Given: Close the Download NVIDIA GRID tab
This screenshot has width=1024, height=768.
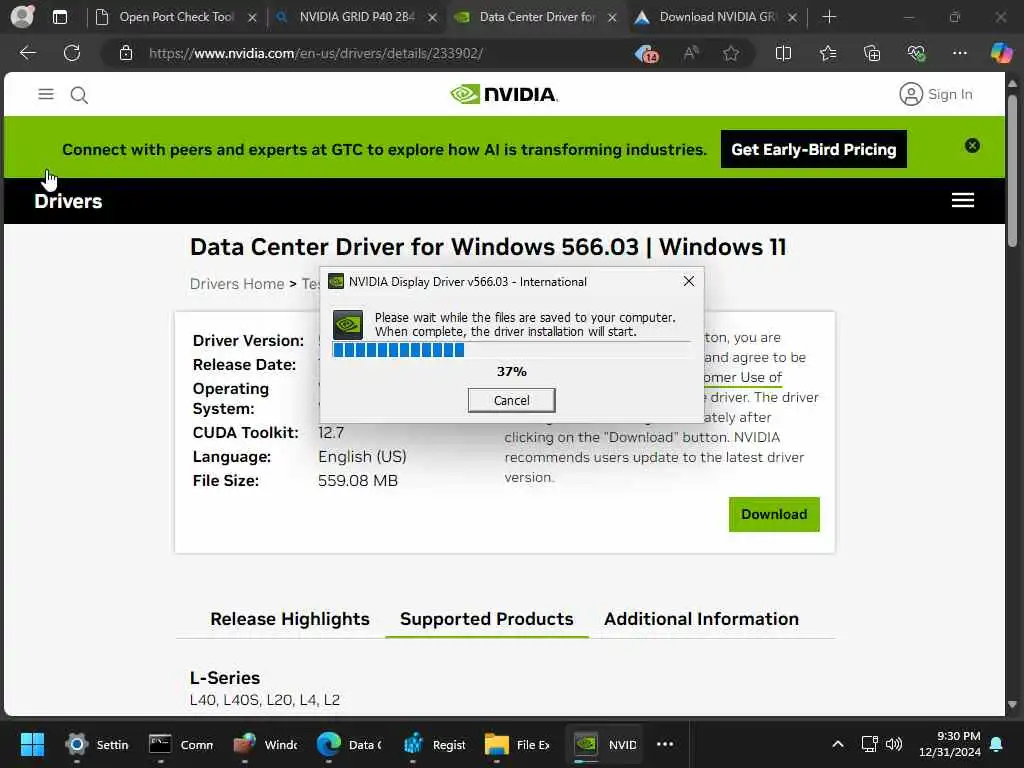Looking at the screenshot, I should pos(792,18).
